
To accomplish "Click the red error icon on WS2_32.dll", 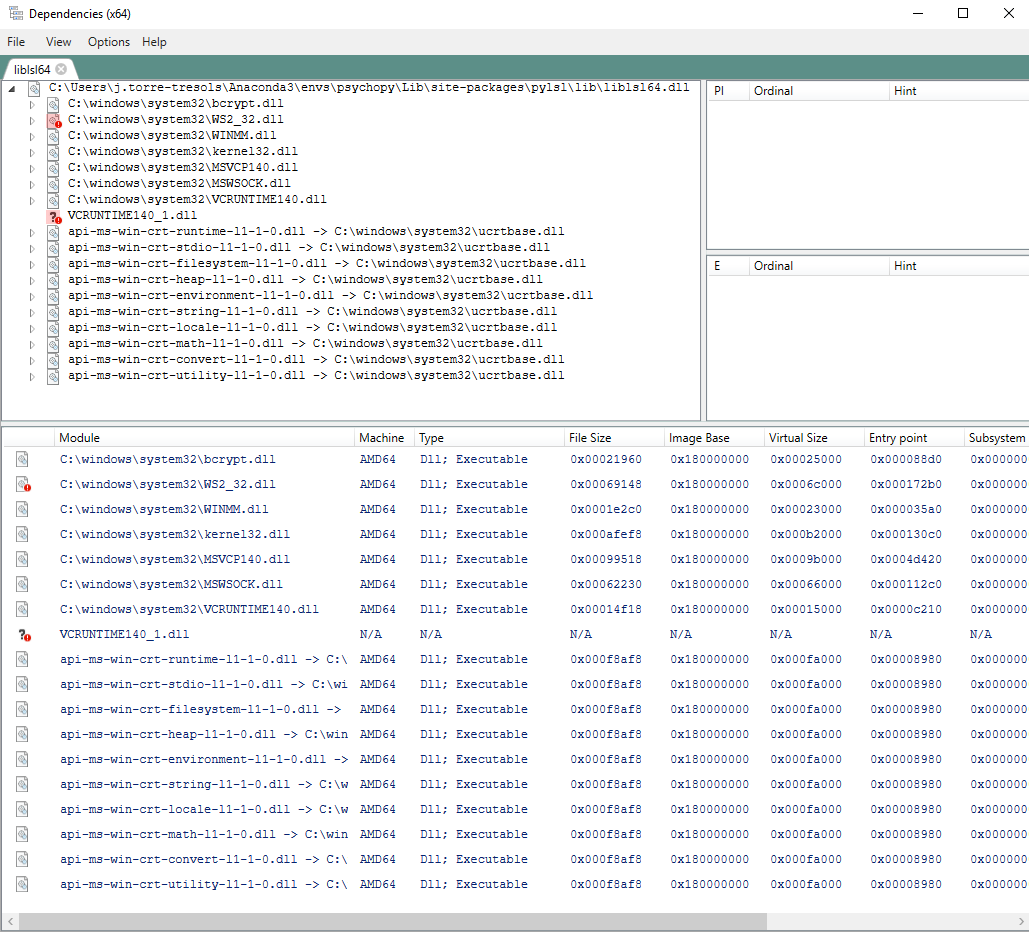I will pyautogui.click(x=52, y=119).
